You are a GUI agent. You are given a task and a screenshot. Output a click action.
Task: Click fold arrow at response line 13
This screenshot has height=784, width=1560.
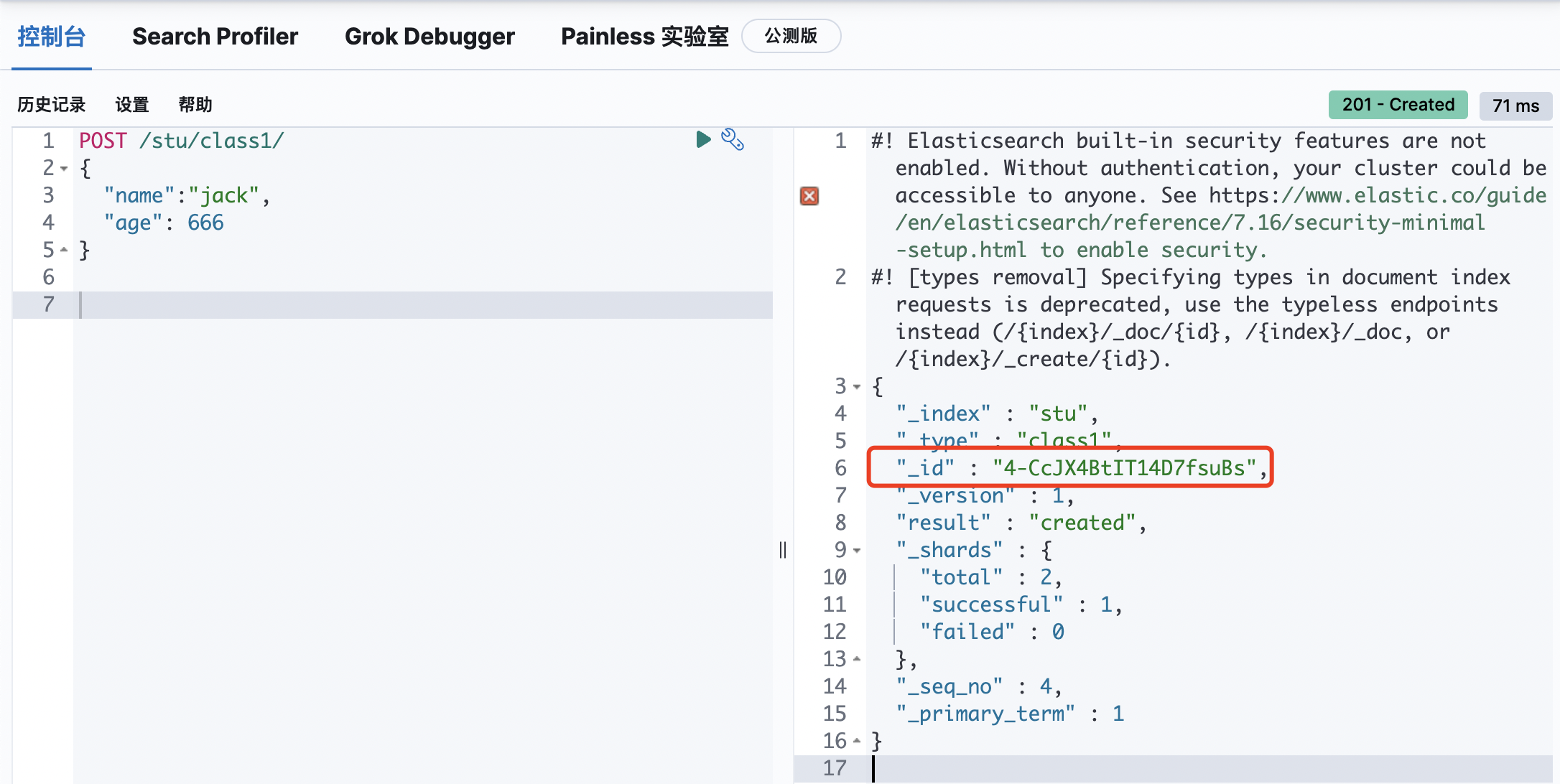click(x=857, y=659)
